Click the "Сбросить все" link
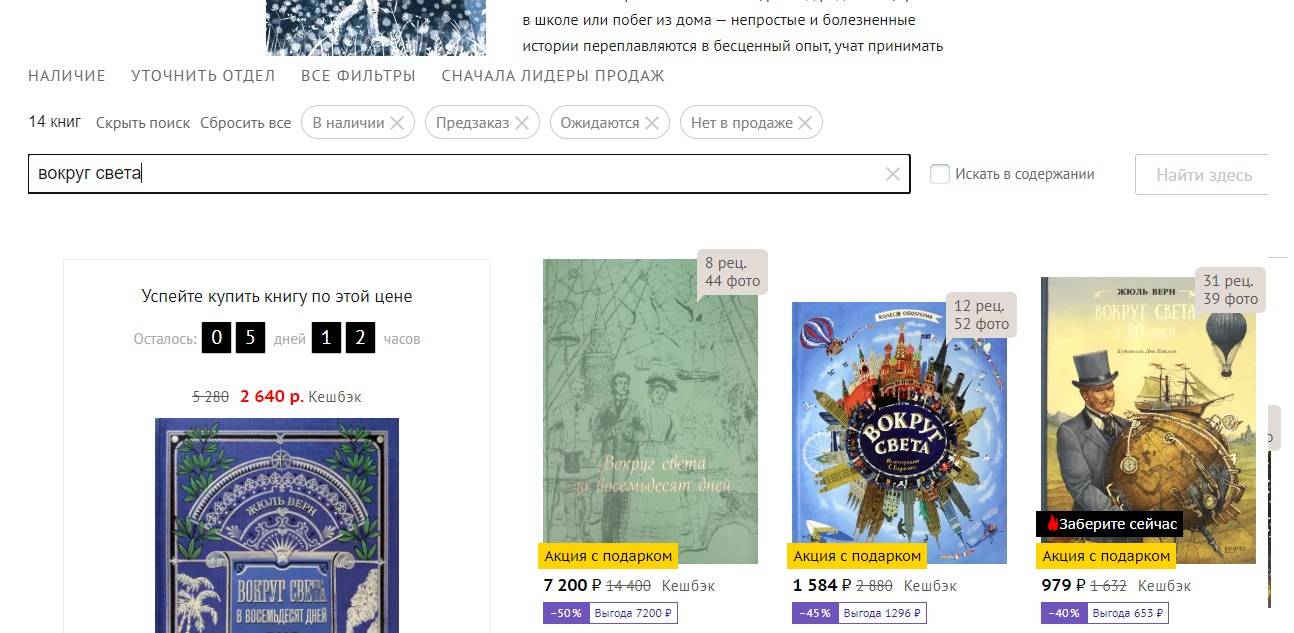The width and height of the screenshot is (1294, 633). point(245,123)
